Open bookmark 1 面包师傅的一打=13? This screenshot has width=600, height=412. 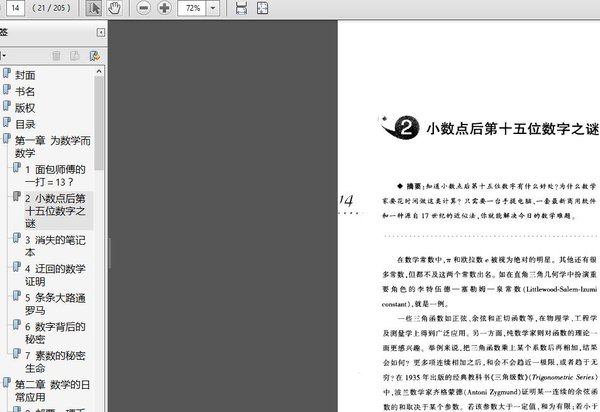pos(56,176)
